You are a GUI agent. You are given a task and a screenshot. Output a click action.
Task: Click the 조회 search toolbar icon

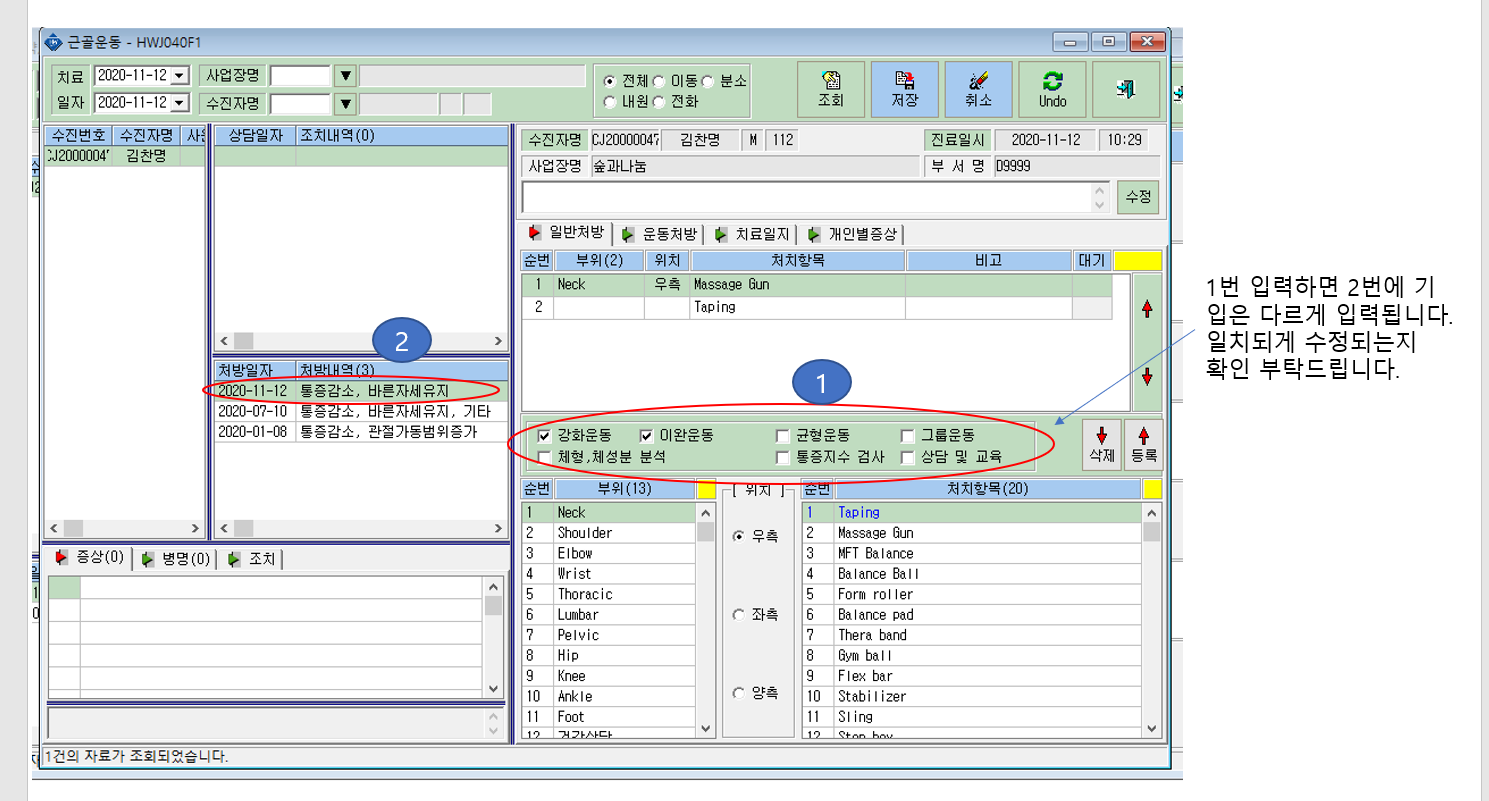pyautogui.click(x=830, y=89)
